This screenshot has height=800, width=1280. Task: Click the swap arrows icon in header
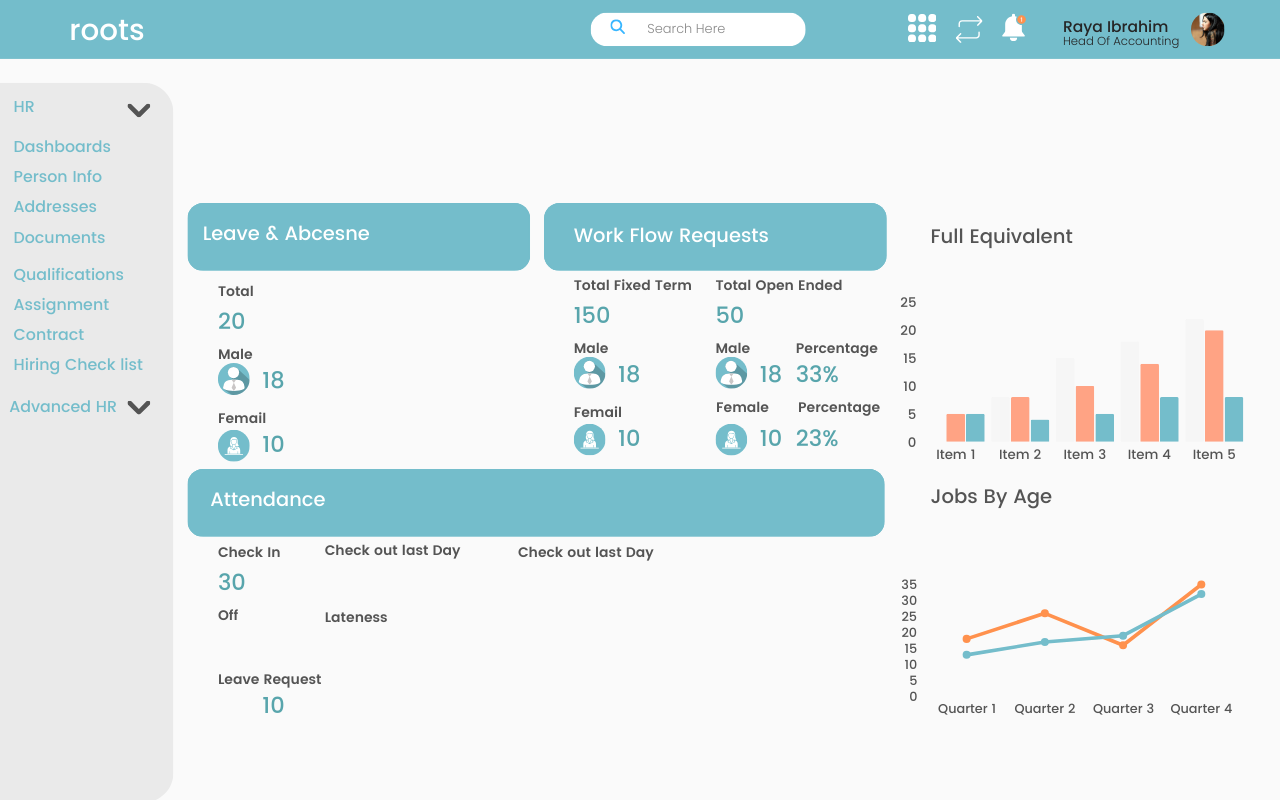pyautogui.click(x=968, y=29)
